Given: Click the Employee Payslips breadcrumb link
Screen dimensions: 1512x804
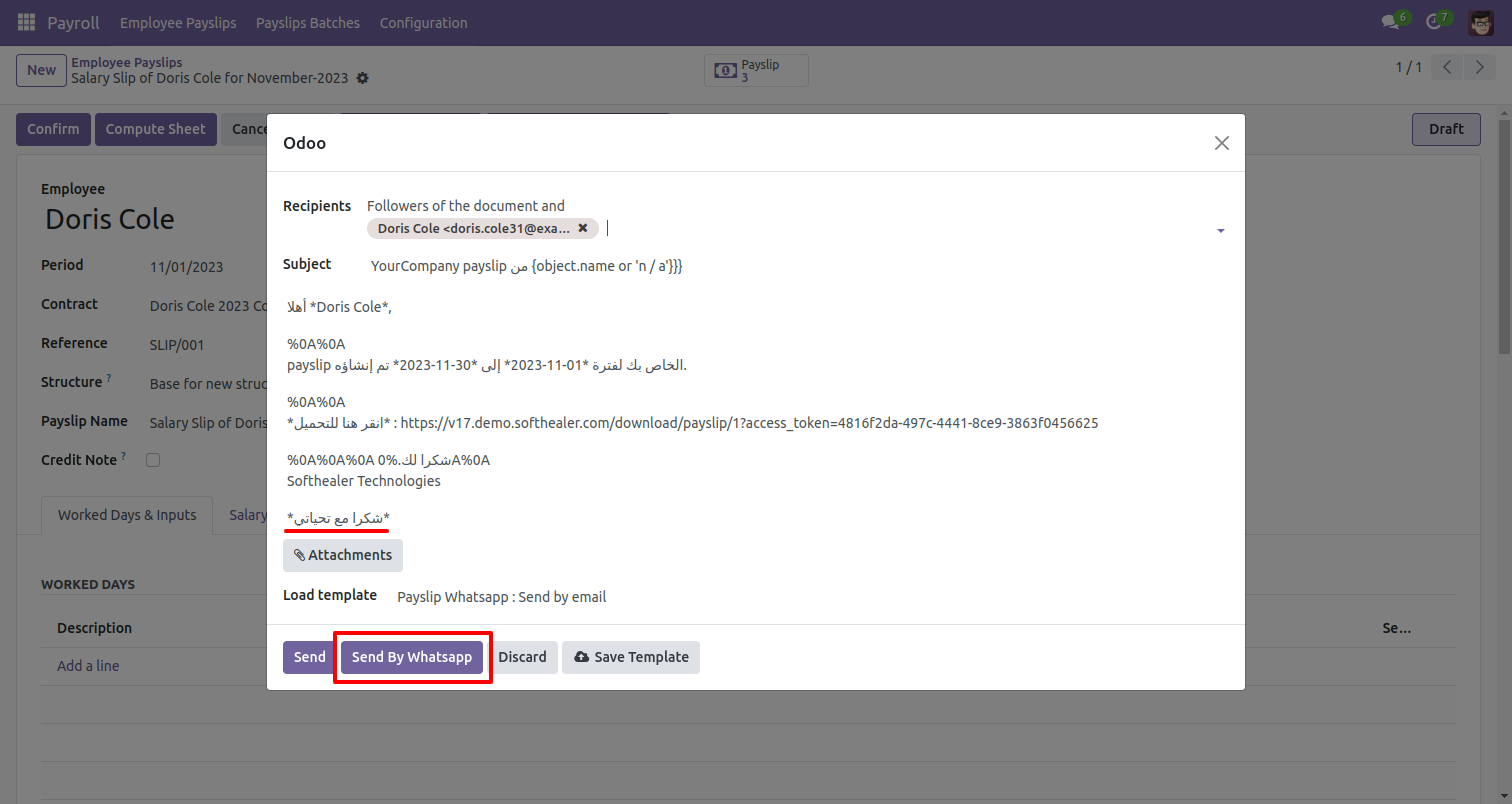Looking at the screenshot, I should click(126, 62).
